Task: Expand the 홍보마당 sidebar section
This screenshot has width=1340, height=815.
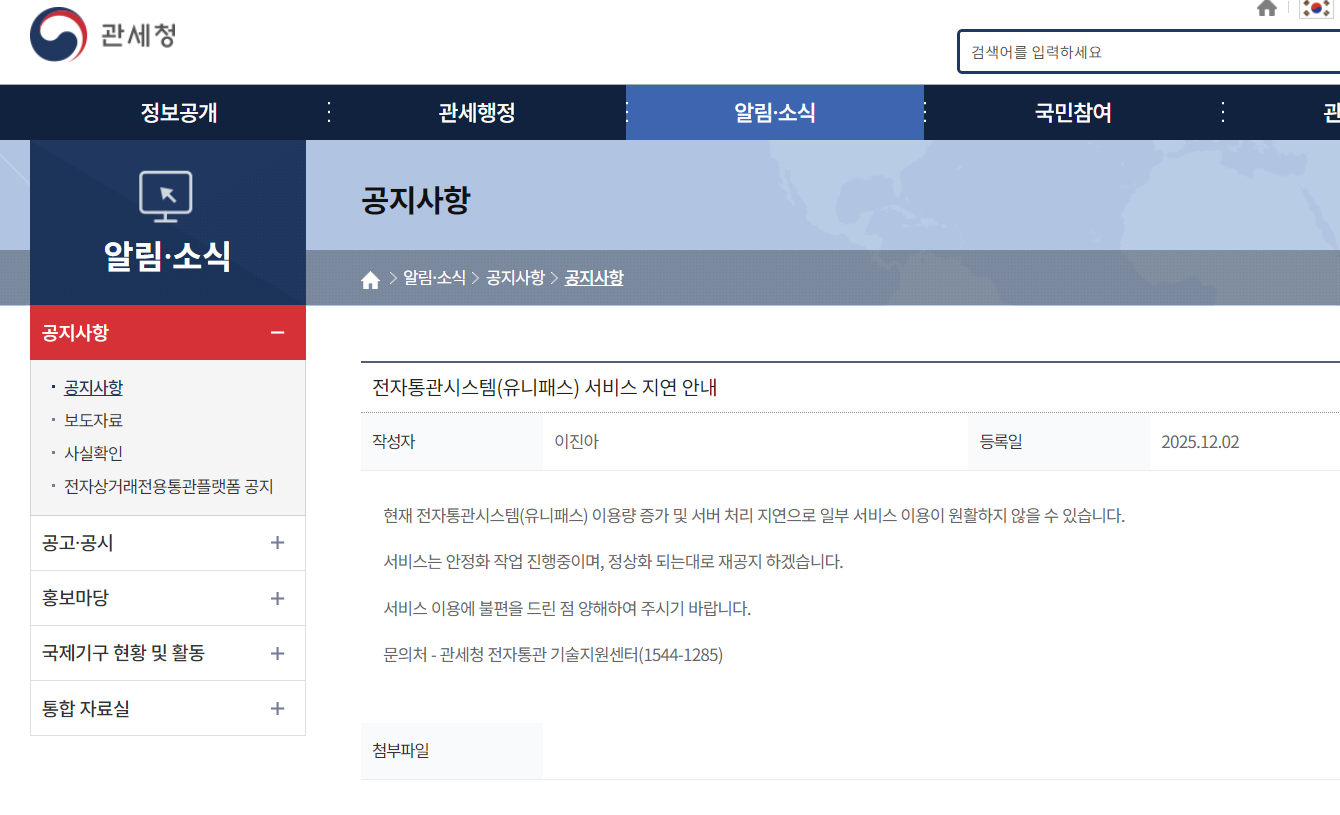Action: coord(277,598)
